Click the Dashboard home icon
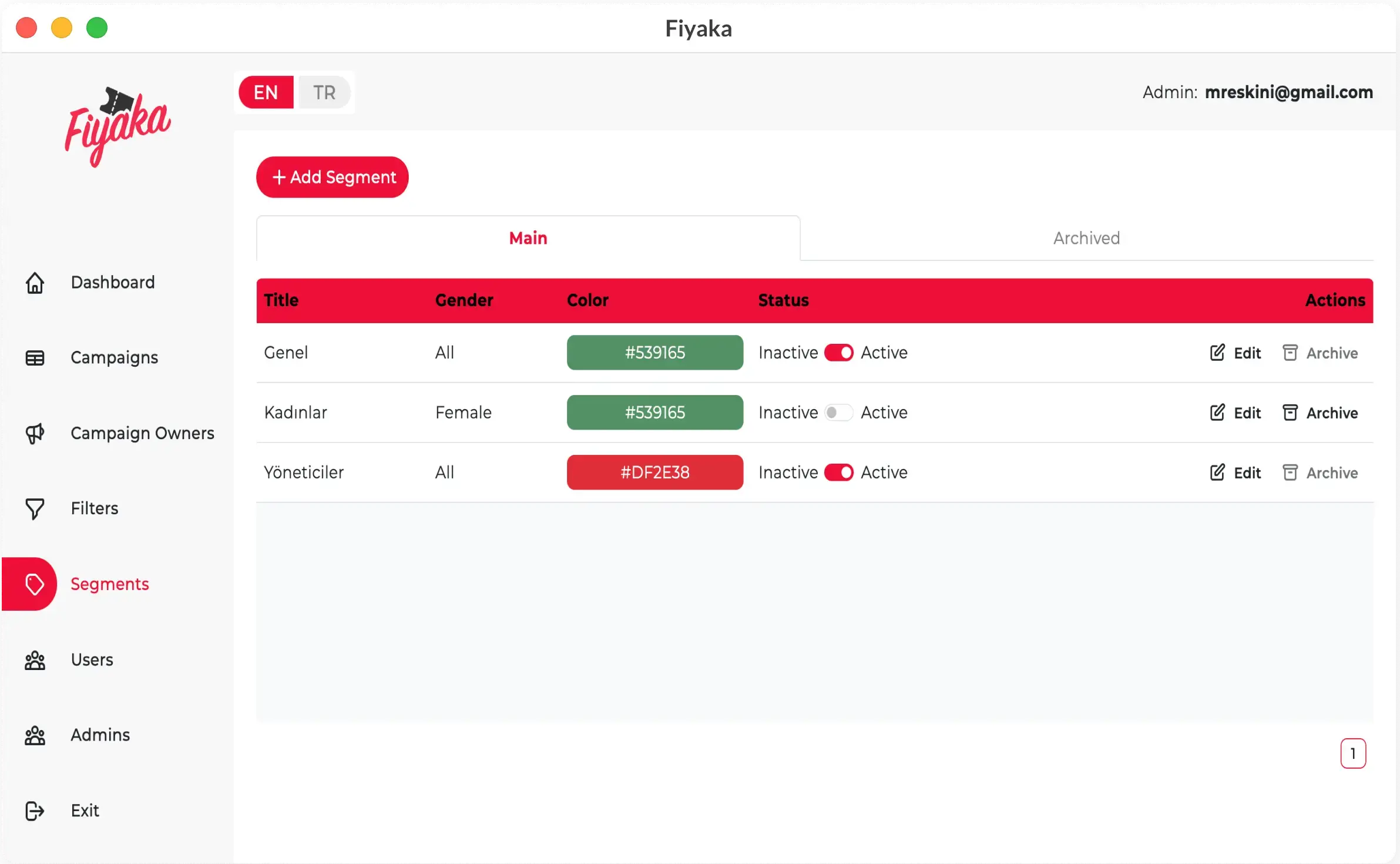Image resolution: width=1400 pixels, height=864 pixels. (35, 283)
